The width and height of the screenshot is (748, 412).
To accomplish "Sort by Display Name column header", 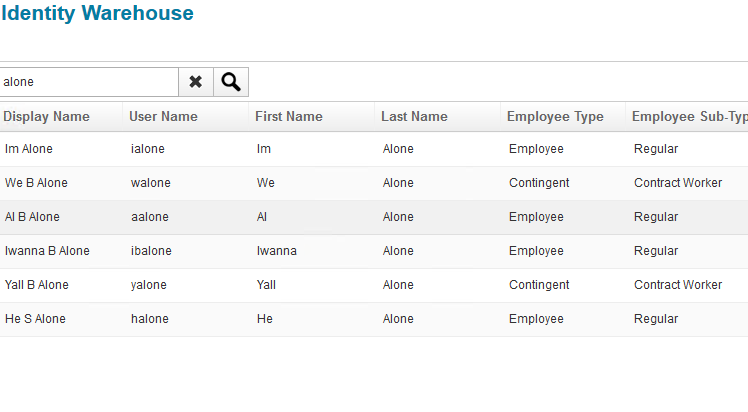I will point(47,117).
